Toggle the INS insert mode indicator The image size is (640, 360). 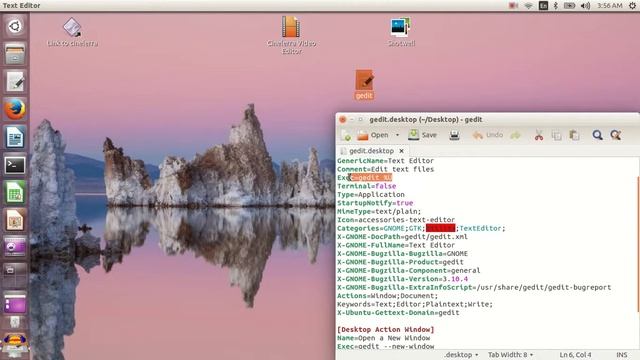click(x=622, y=355)
